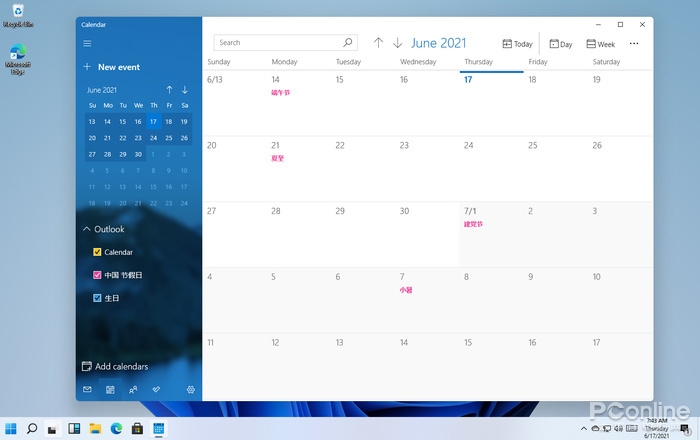Click Add calendars
This screenshot has height=440, width=700.
(x=115, y=366)
